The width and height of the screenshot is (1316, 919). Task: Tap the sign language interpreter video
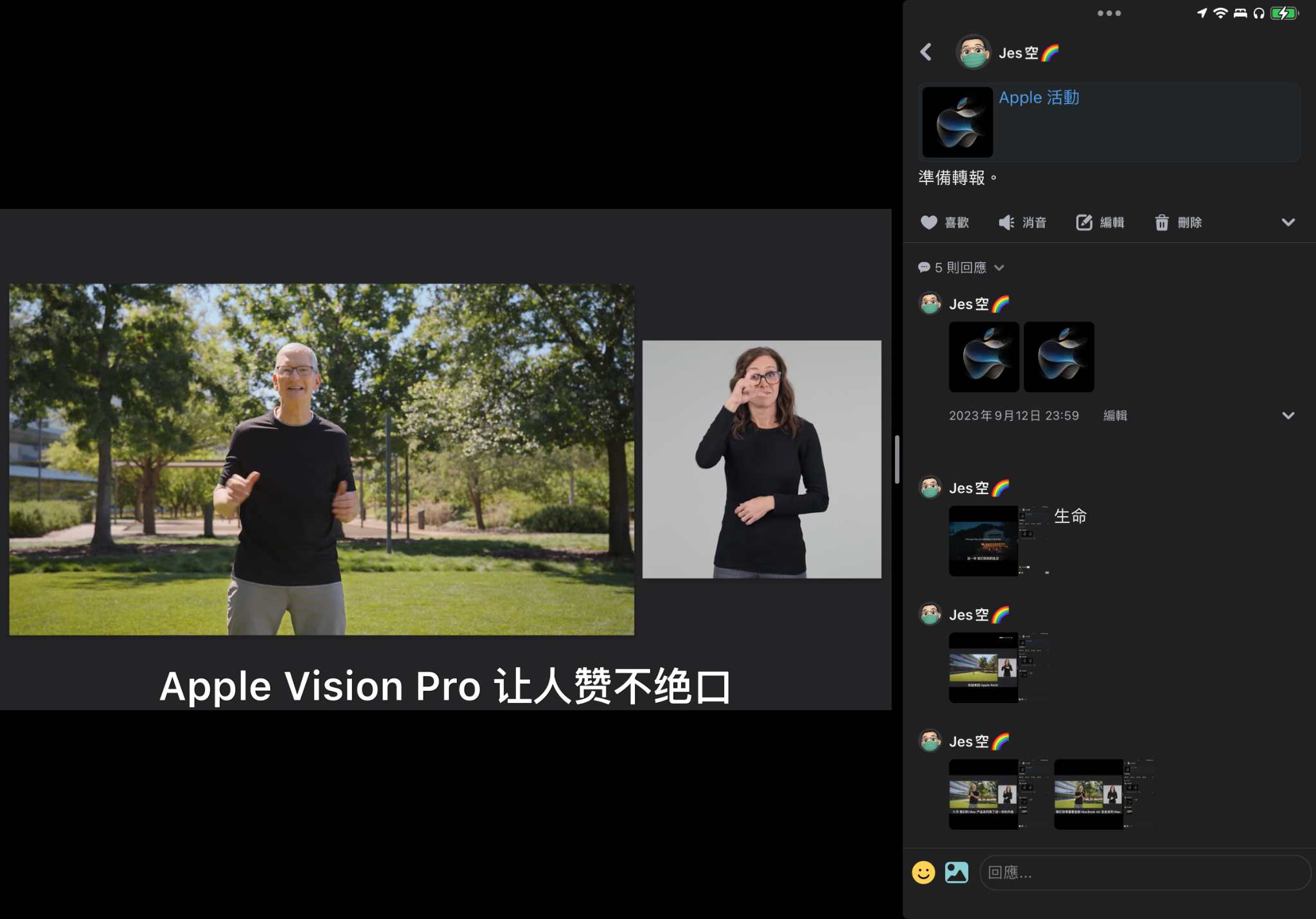[x=762, y=459]
